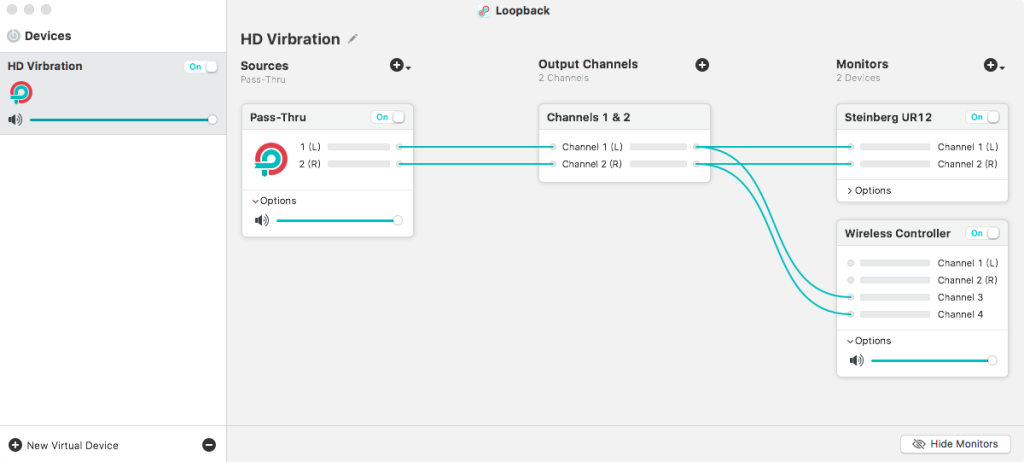Viewport: 1024px width, 462px height.
Task: Click Wireless Controller 'Channel 4' label
Action: coord(960,314)
